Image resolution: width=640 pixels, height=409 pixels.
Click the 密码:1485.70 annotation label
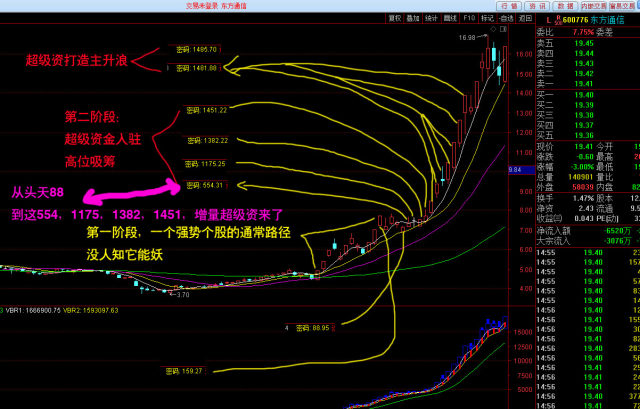point(196,50)
